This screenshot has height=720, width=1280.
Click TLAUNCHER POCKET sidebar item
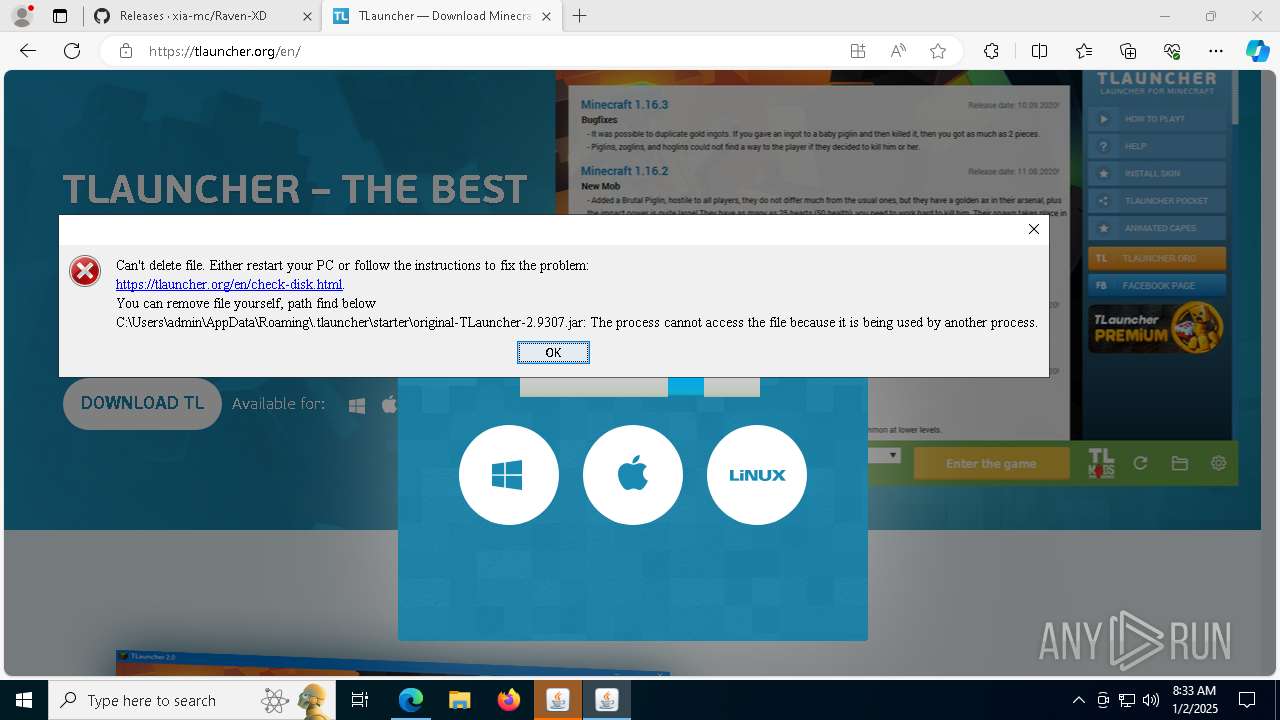coord(1157,201)
